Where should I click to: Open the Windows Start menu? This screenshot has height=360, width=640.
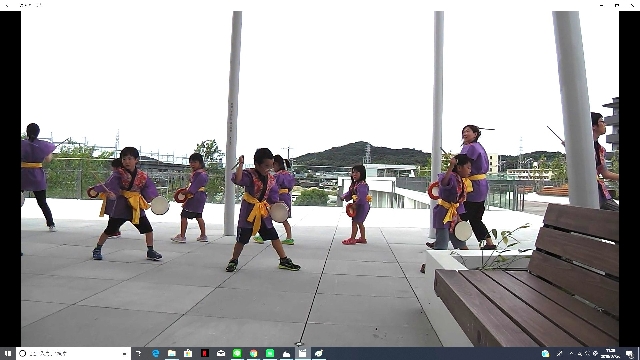pyautogui.click(x=8, y=353)
